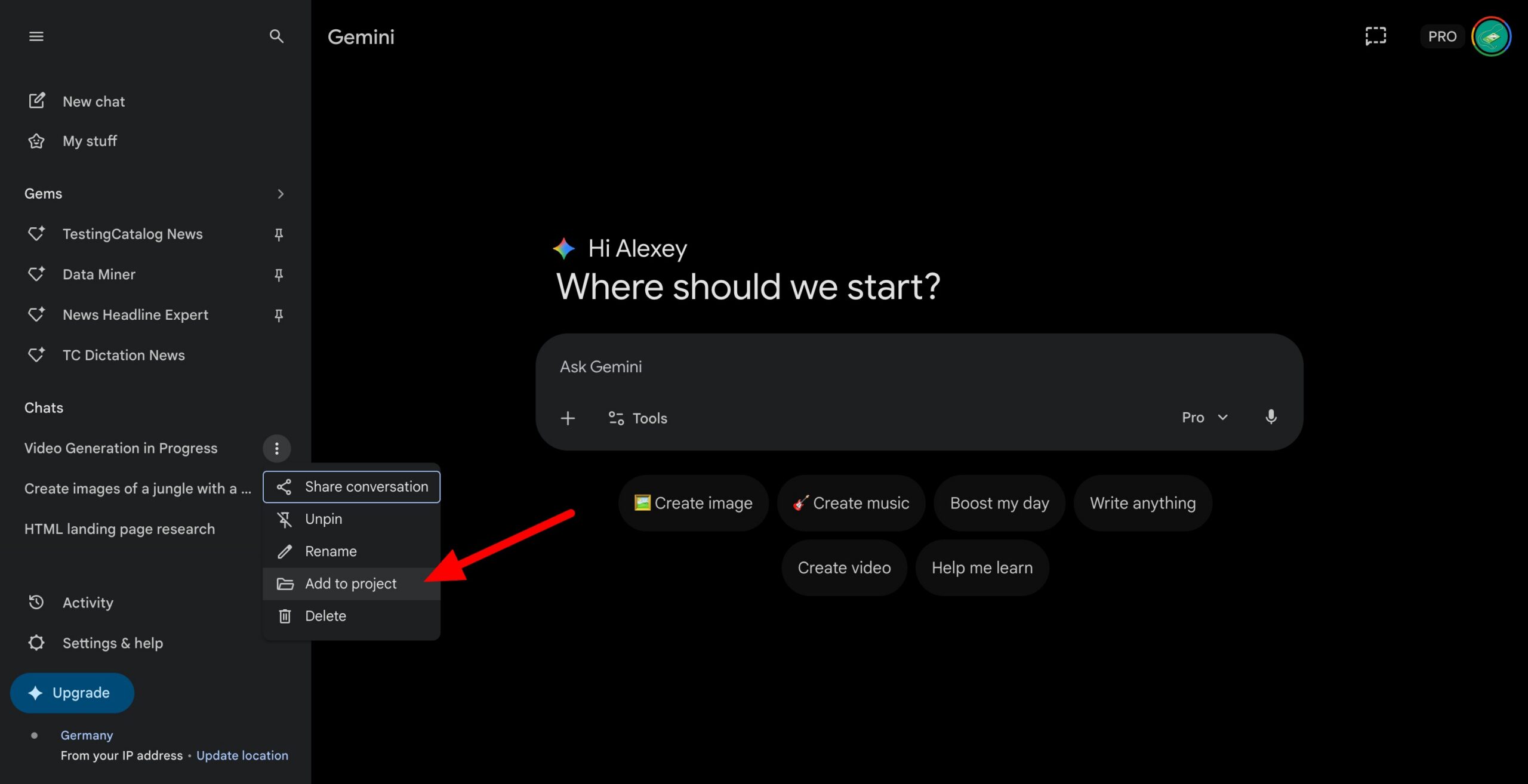The width and height of the screenshot is (1528, 784).
Task: Toggle pin on News Headline Expert gem
Action: (278, 315)
